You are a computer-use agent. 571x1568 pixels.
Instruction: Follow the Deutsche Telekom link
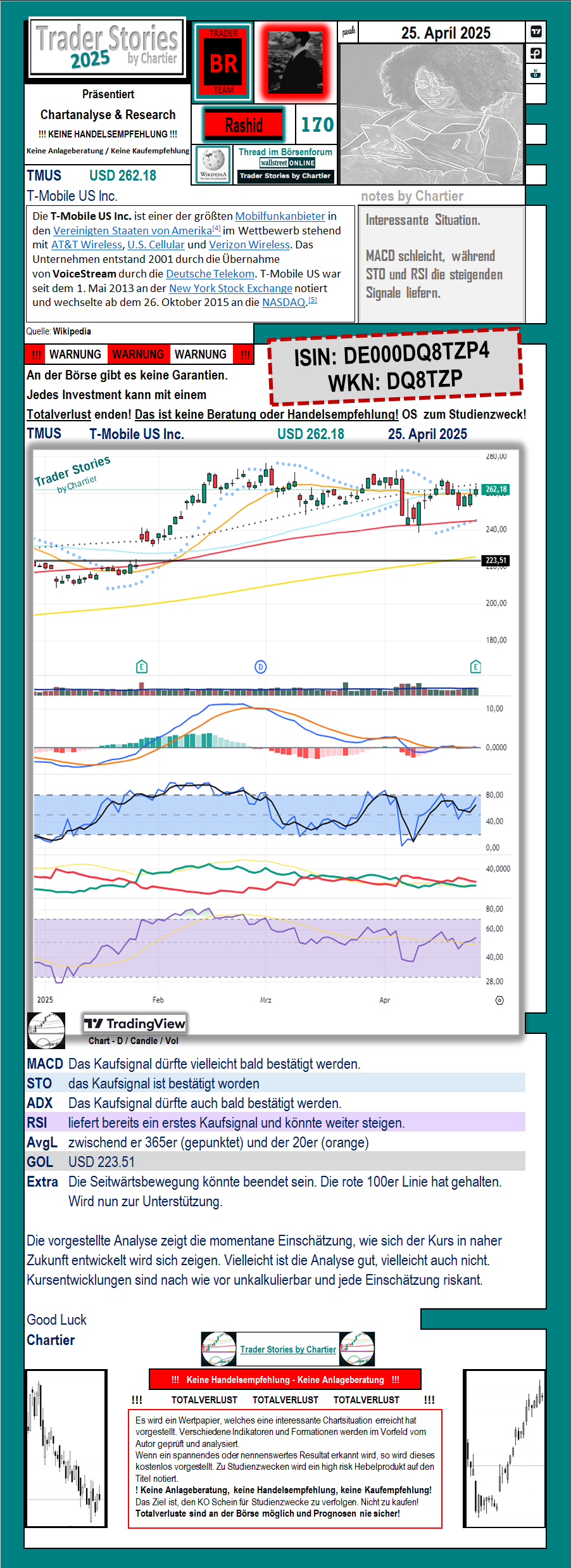[x=210, y=274]
